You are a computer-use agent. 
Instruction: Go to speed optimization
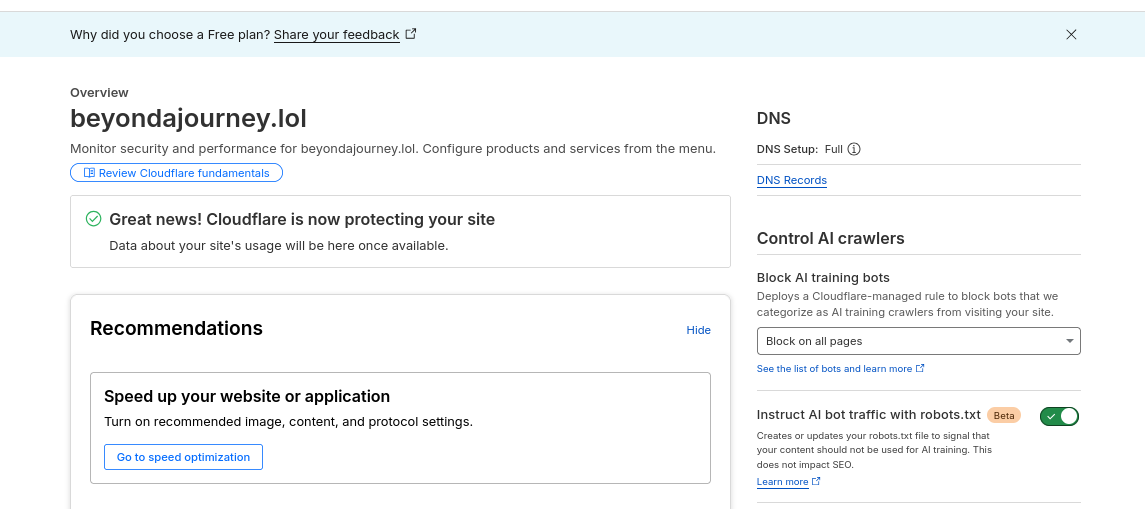click(x=183, y=457)
